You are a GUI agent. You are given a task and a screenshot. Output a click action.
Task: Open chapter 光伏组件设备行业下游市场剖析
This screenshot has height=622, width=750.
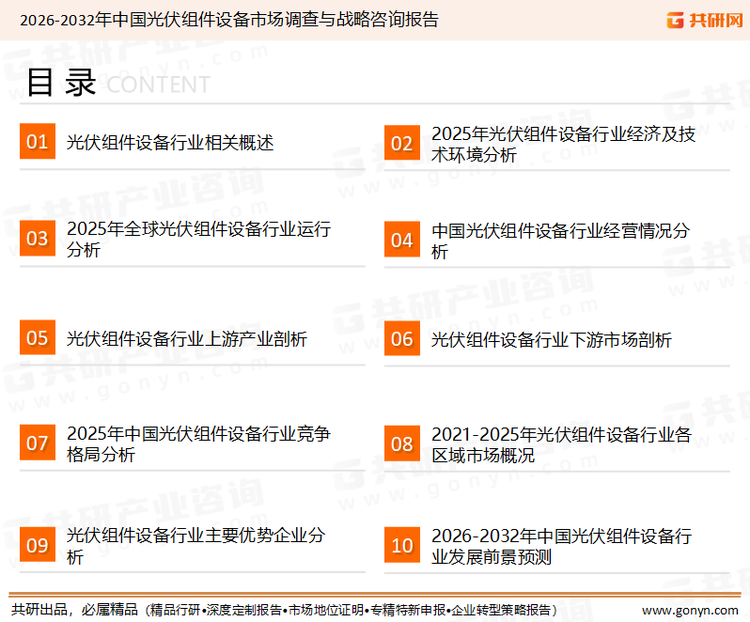click(551, 340)
